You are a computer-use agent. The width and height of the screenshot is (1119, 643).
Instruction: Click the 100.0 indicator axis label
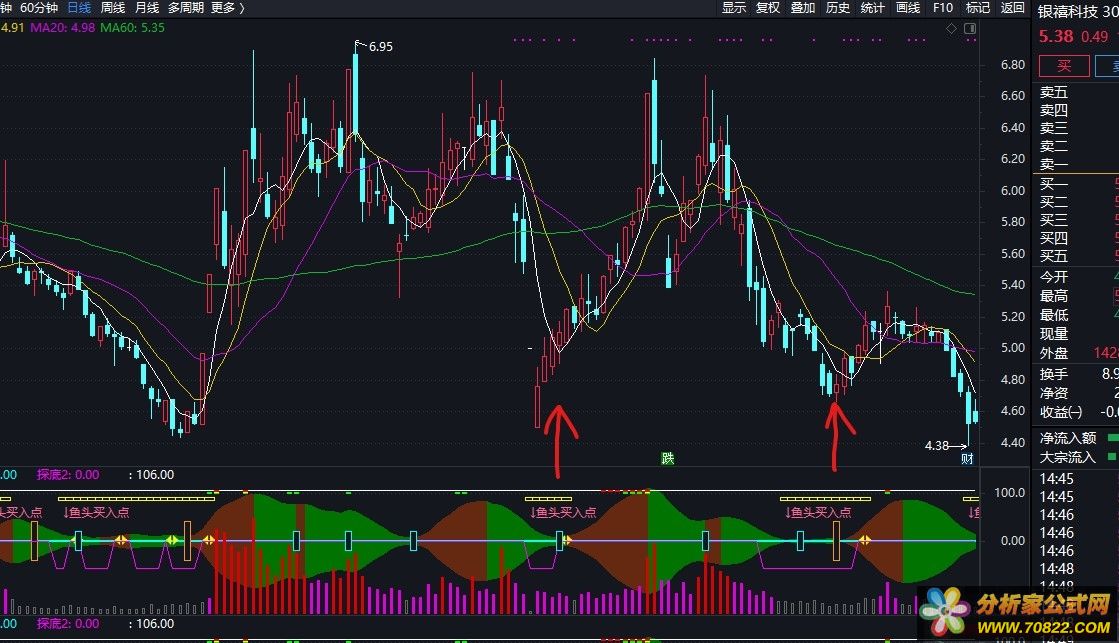click(1009, 493)
